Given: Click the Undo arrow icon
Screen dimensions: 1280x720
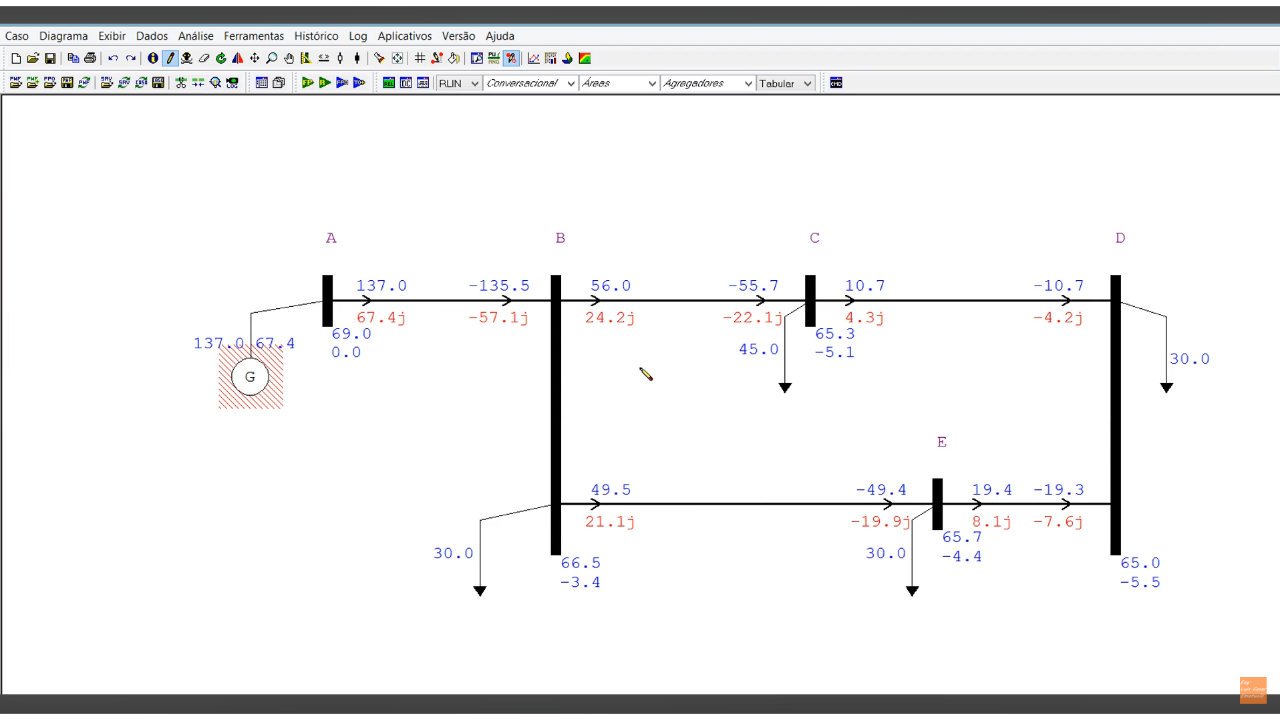Looking at the screenshot, I should (x=113, y=59).
